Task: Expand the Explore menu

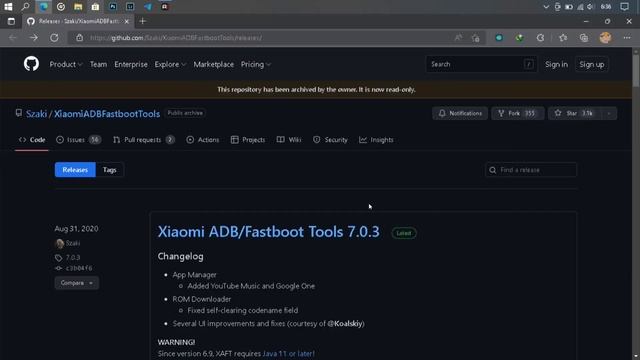Action: (x=170, y=64)
